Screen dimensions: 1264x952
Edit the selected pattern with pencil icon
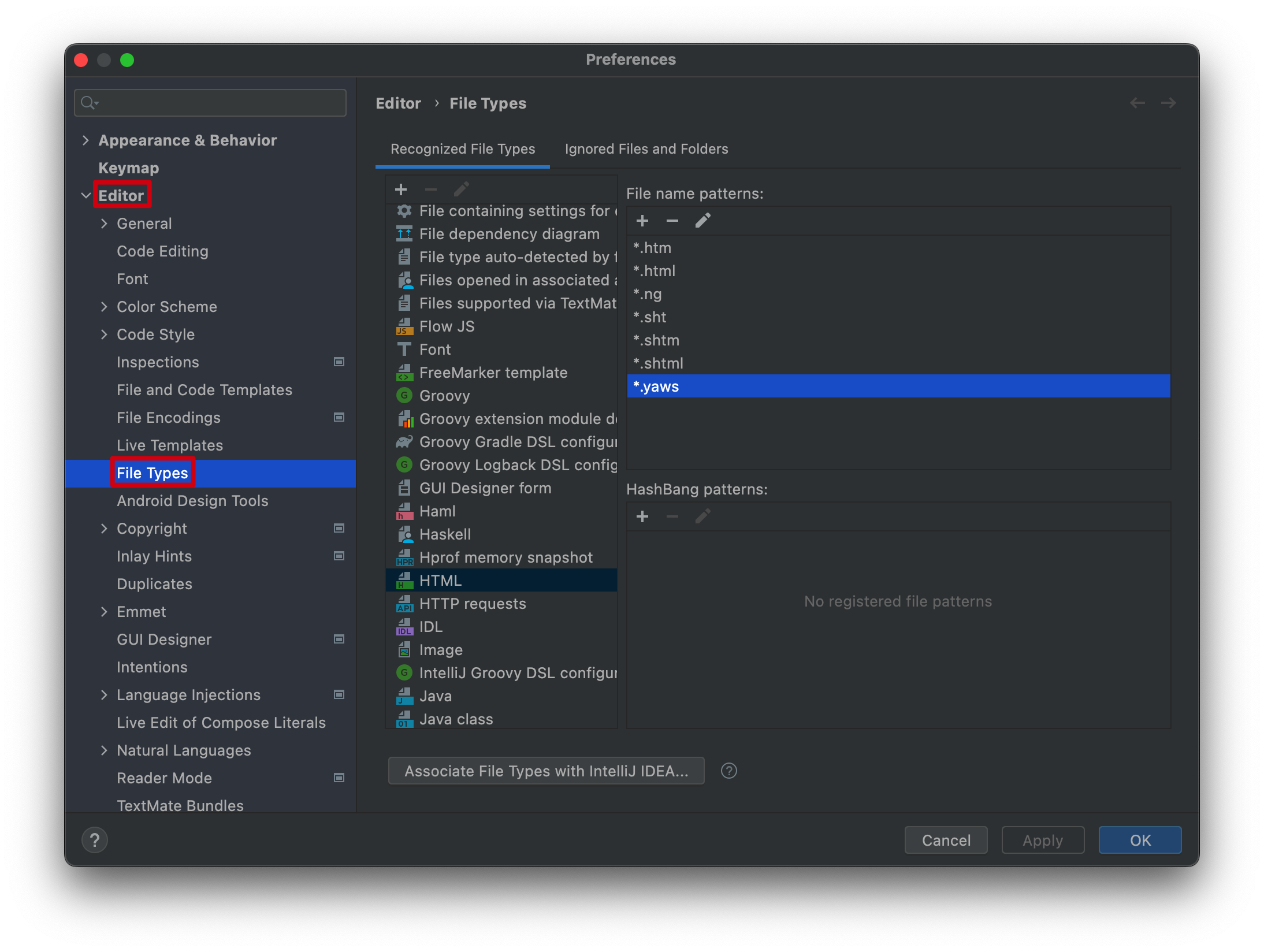(x=702, y=220)
